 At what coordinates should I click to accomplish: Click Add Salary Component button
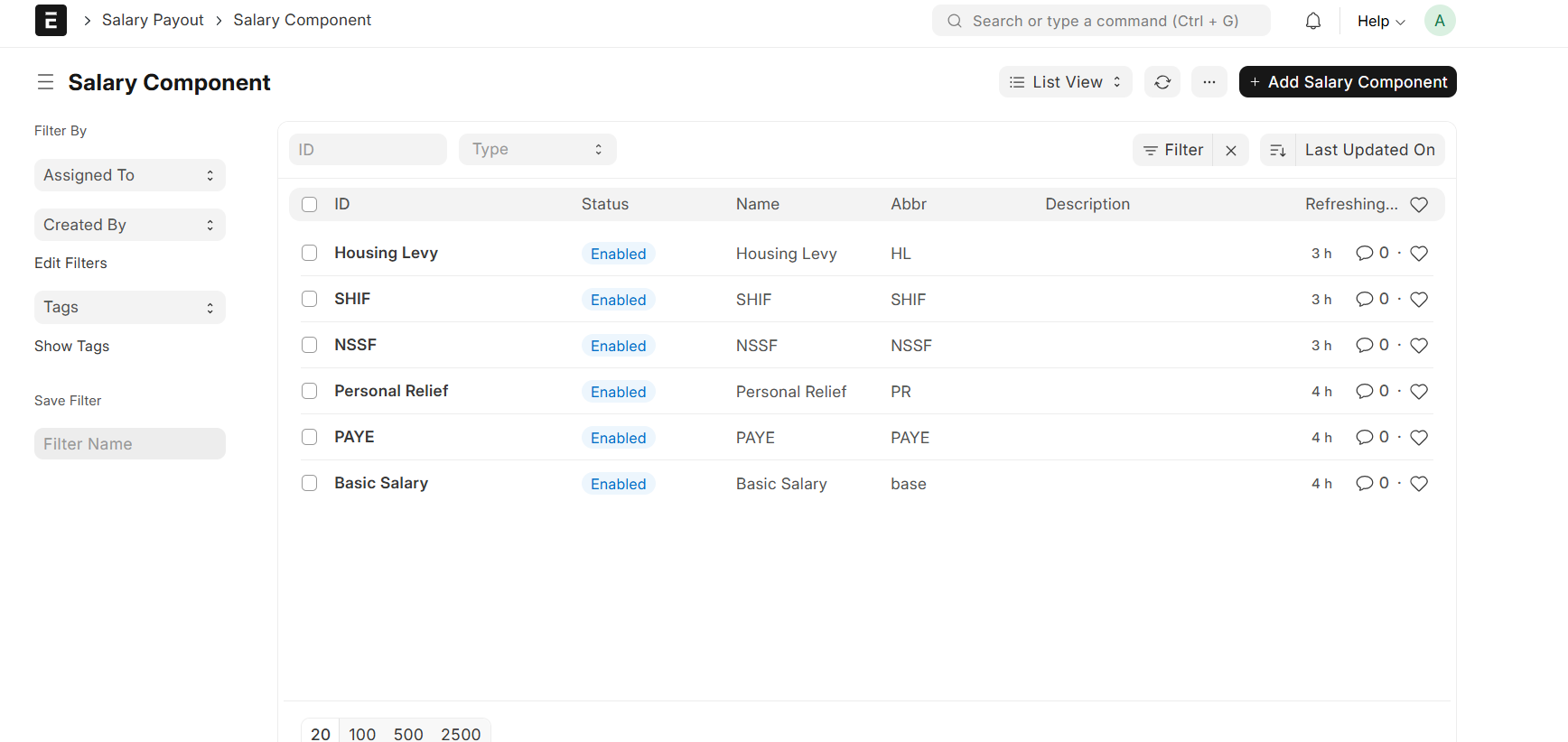(1348, 82)
